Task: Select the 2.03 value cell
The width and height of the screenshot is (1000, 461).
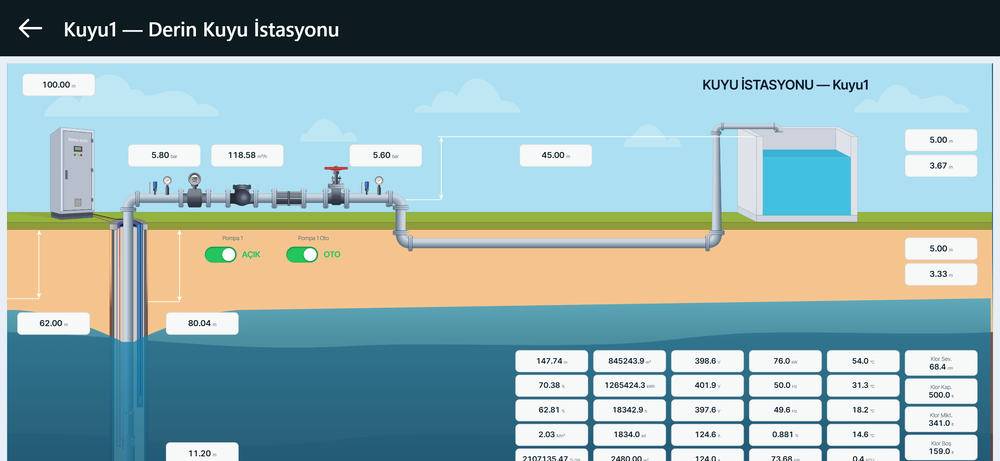Action: coord(551,435)
